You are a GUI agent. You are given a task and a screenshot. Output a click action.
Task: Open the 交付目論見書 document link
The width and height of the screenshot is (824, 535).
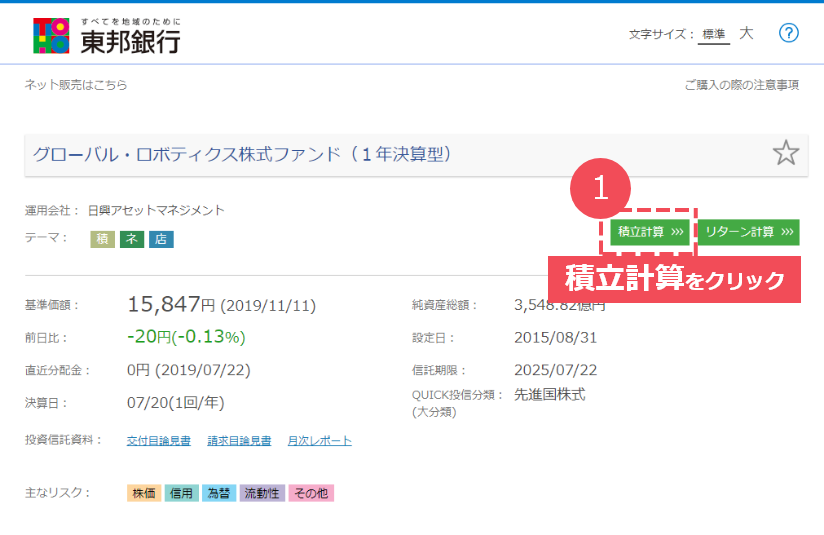pyautogui.click(x=159, y=440)
